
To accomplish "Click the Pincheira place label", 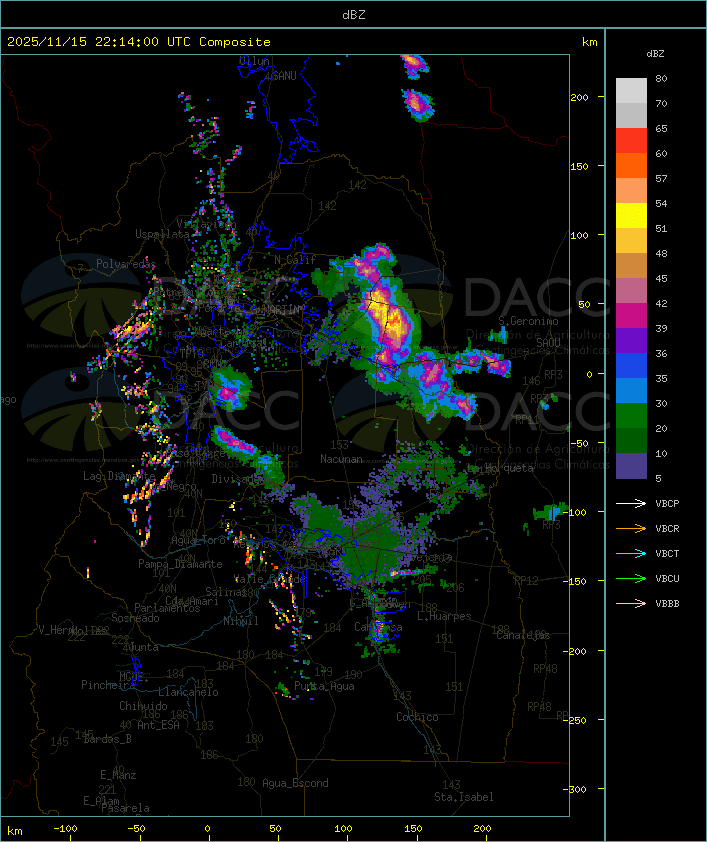I will [x=108, y=685].
